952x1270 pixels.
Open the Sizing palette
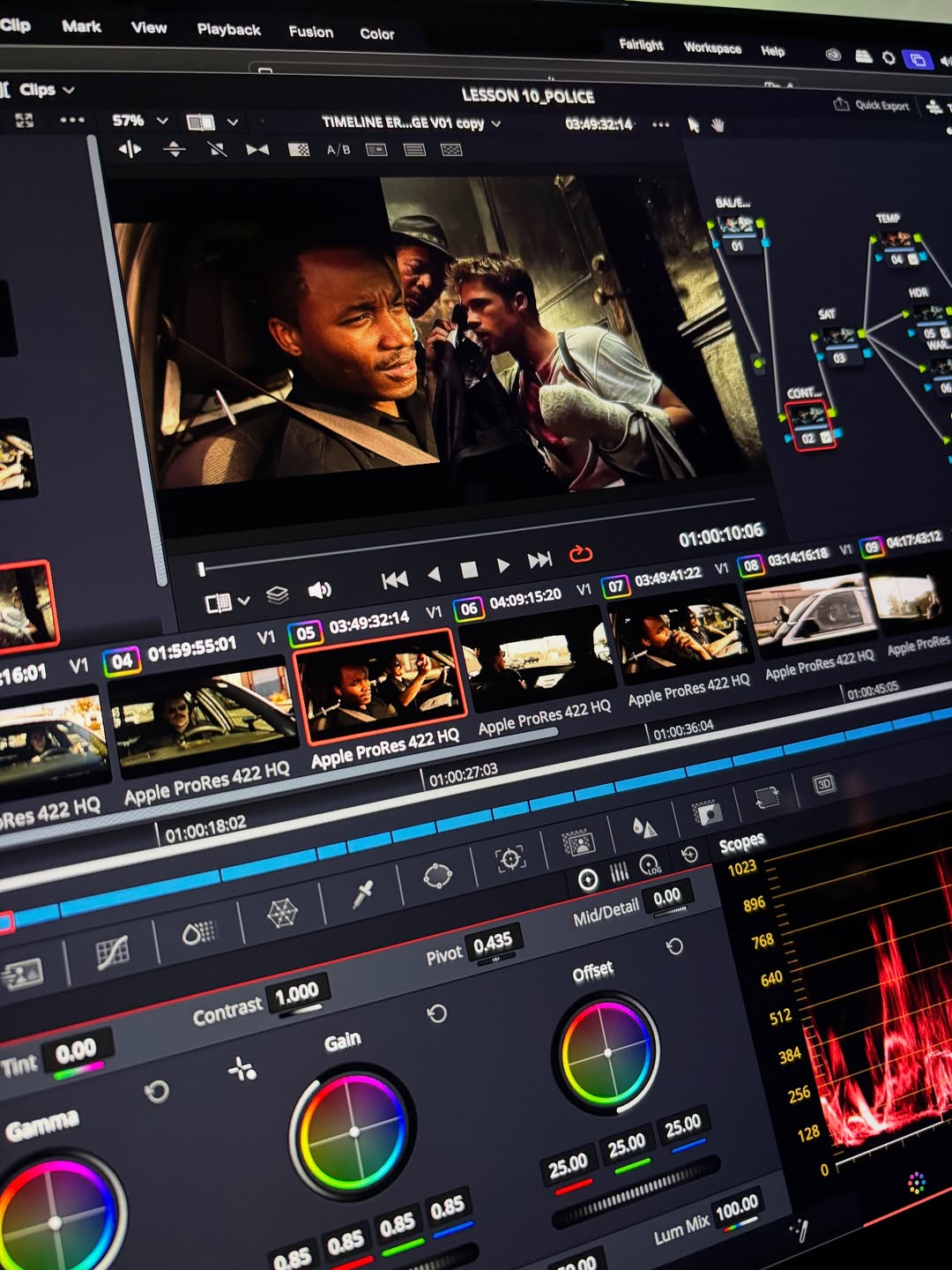click(x=767, y=798)
